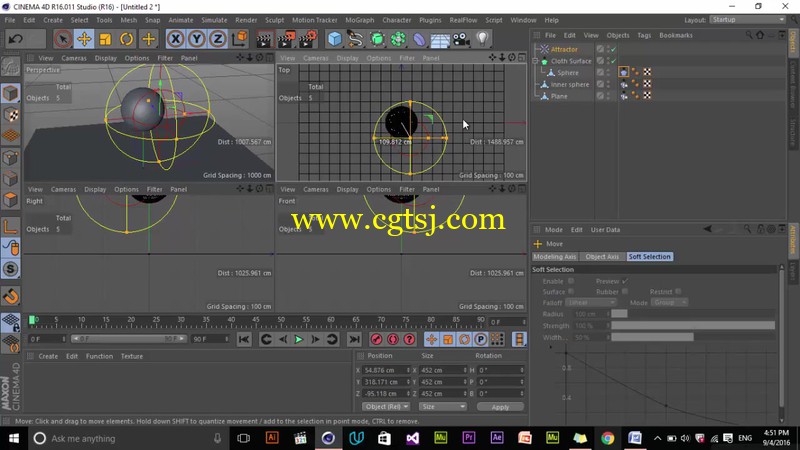Click Position X value field
Screen dimensions: 800x450
click(x=384, y=370)
